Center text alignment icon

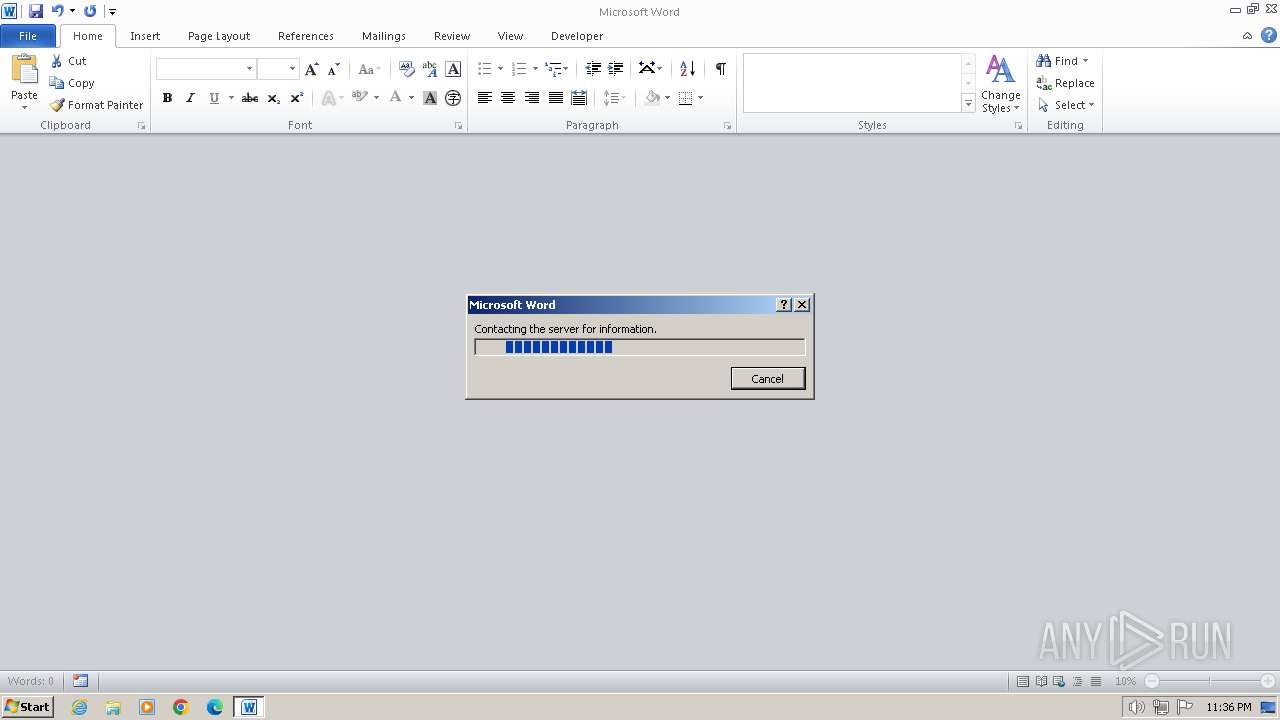point(508,98)
